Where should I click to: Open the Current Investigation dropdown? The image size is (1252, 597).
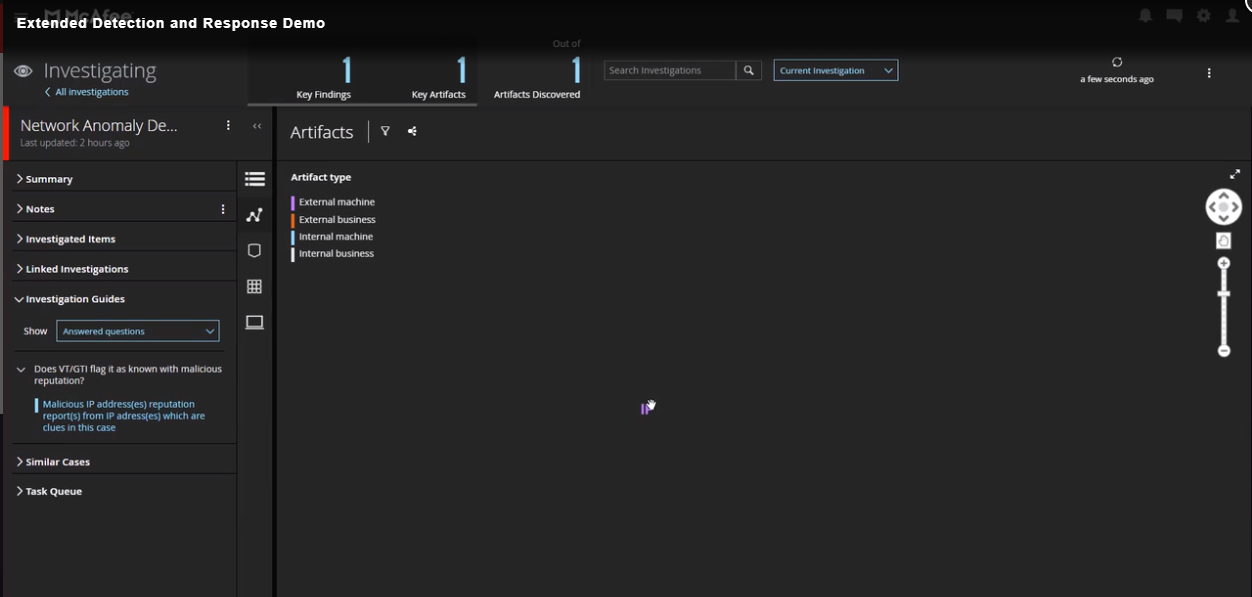[x=836, y=70]
